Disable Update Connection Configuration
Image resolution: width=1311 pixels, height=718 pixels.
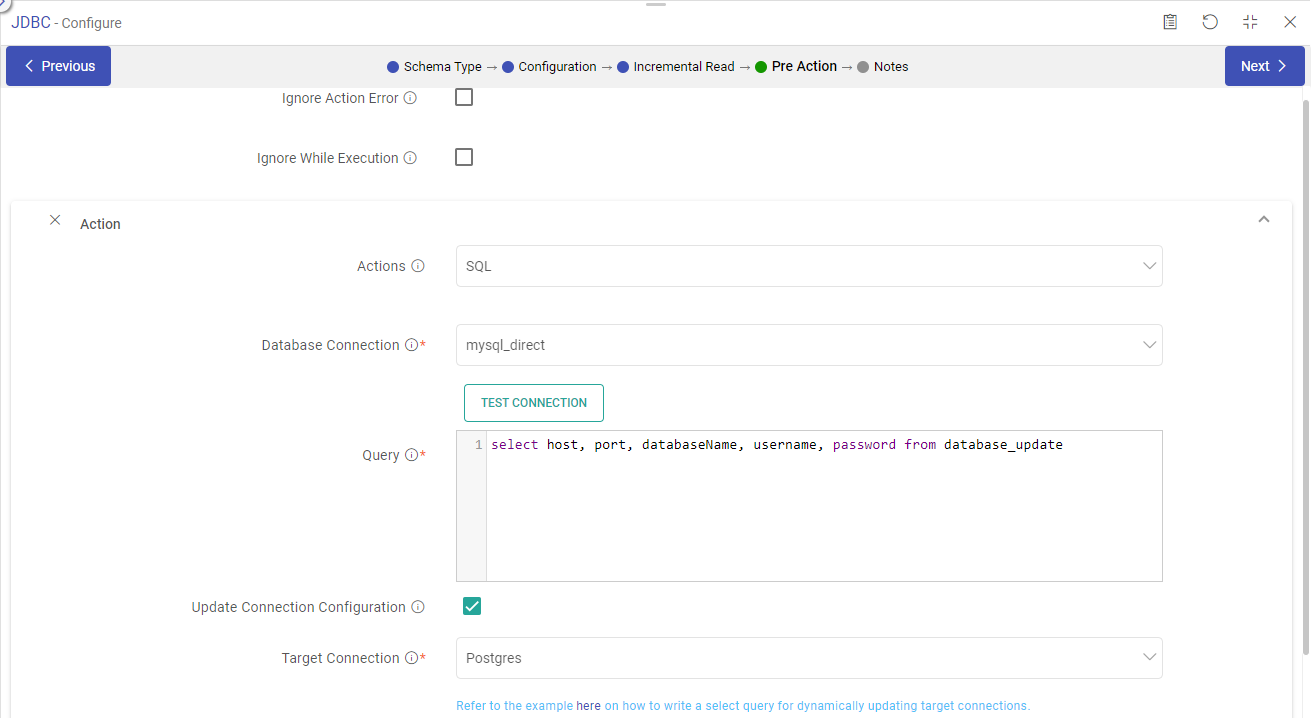471,606
